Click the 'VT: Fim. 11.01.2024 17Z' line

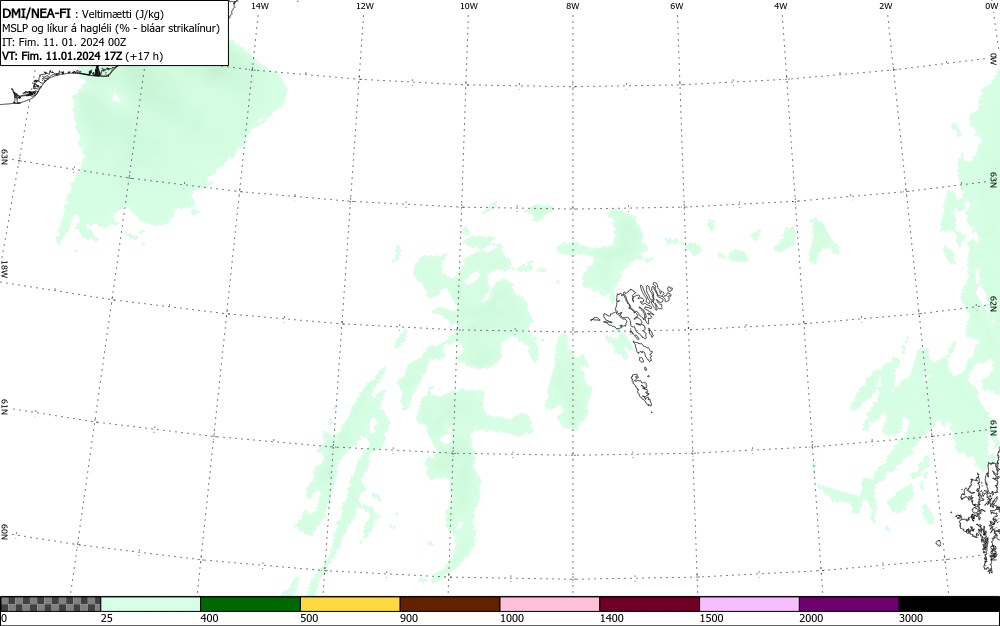(x=82, y=56)
